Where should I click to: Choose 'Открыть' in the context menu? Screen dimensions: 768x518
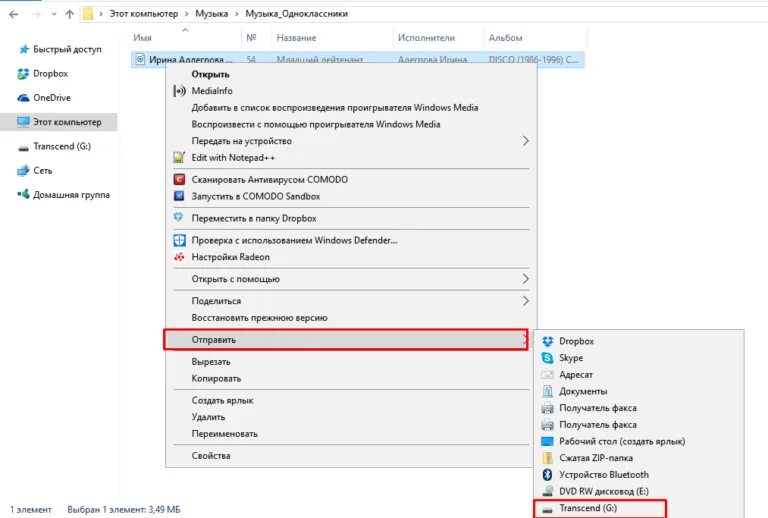click(351, 74)
